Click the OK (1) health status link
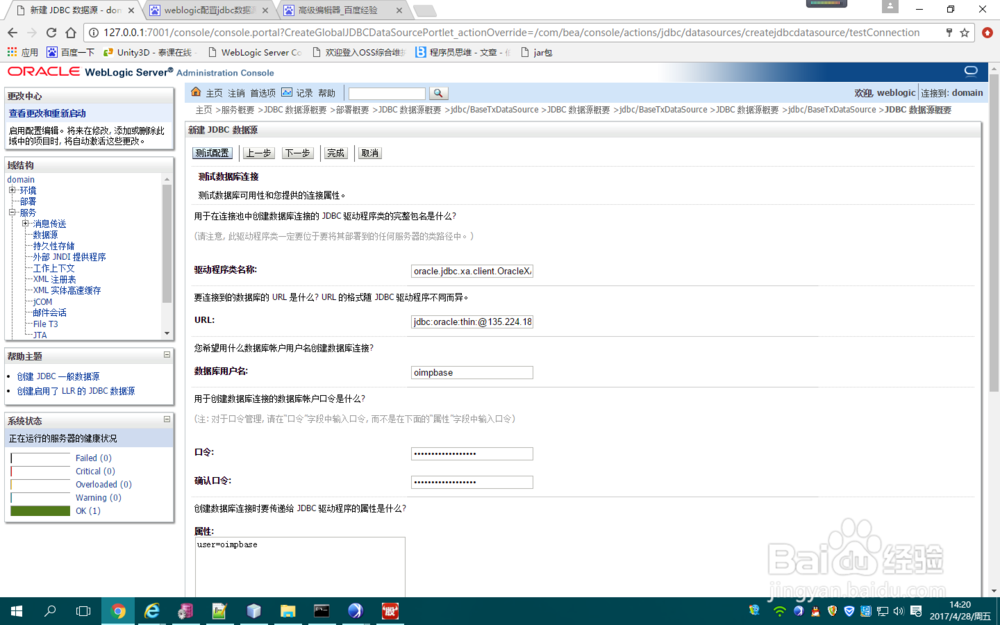 point(88,511)
